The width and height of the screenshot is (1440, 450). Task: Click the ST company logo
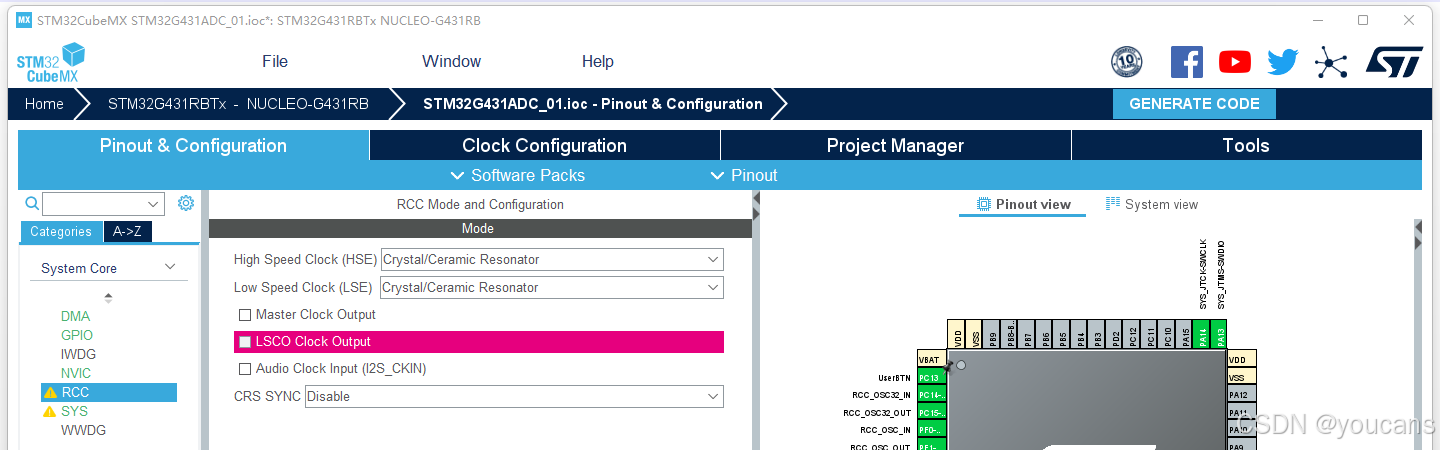click(1394, 61)
